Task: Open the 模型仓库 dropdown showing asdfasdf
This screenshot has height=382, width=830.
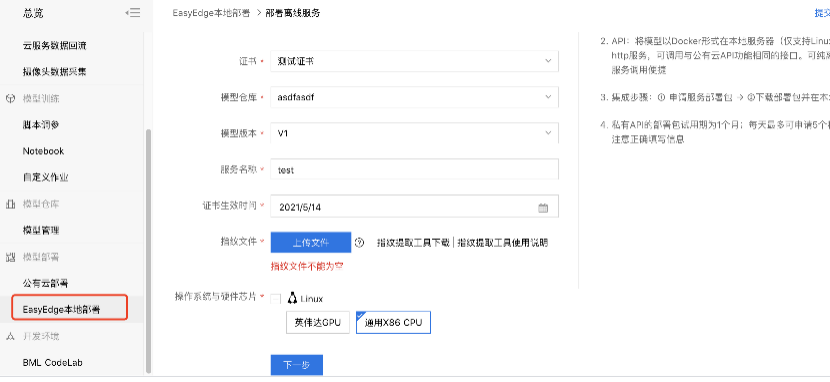Action: click(x=414, y=97)
